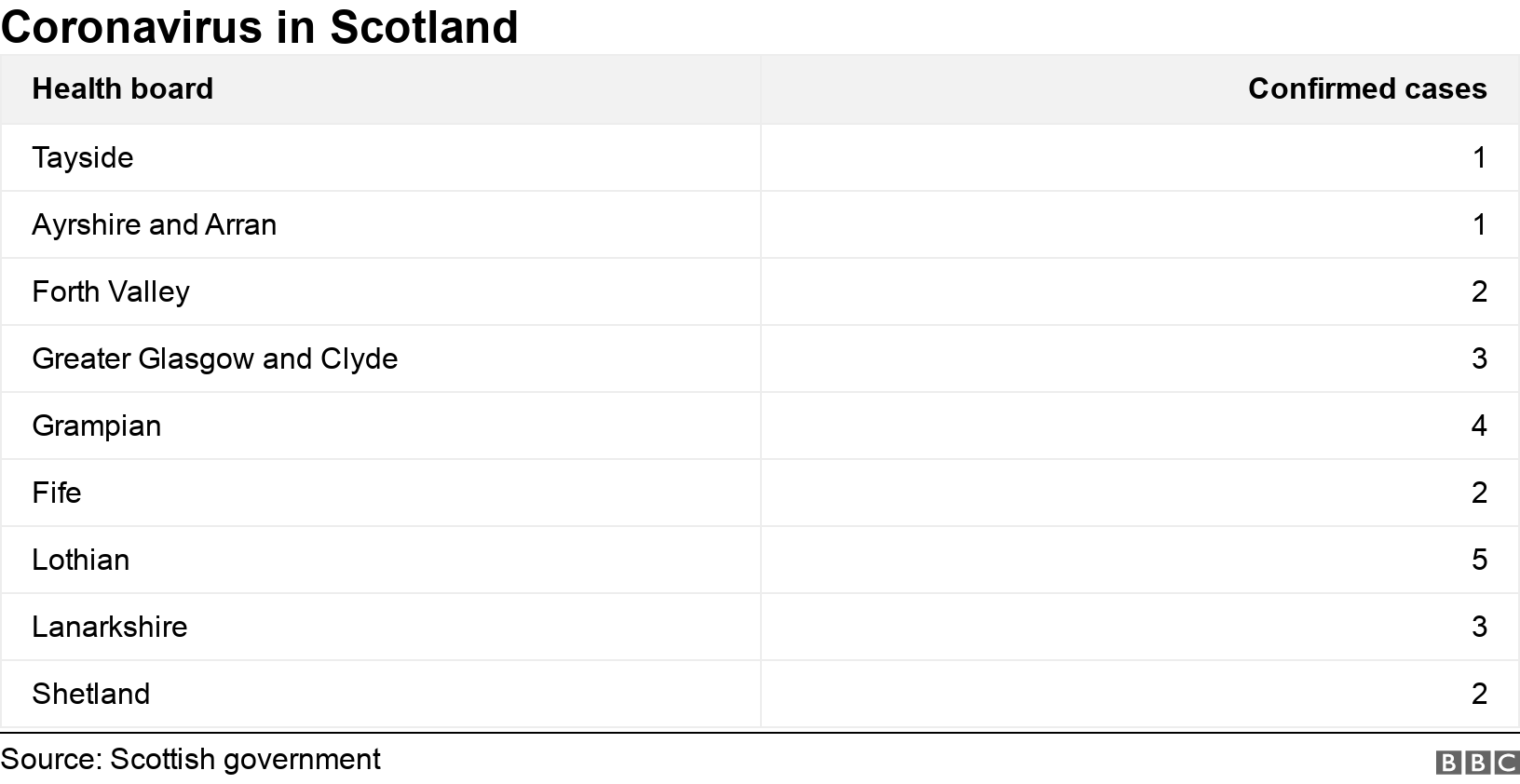This screenshot has width=1520, height=784.
Task: Select the Fife health board
Action: [57, 493]
